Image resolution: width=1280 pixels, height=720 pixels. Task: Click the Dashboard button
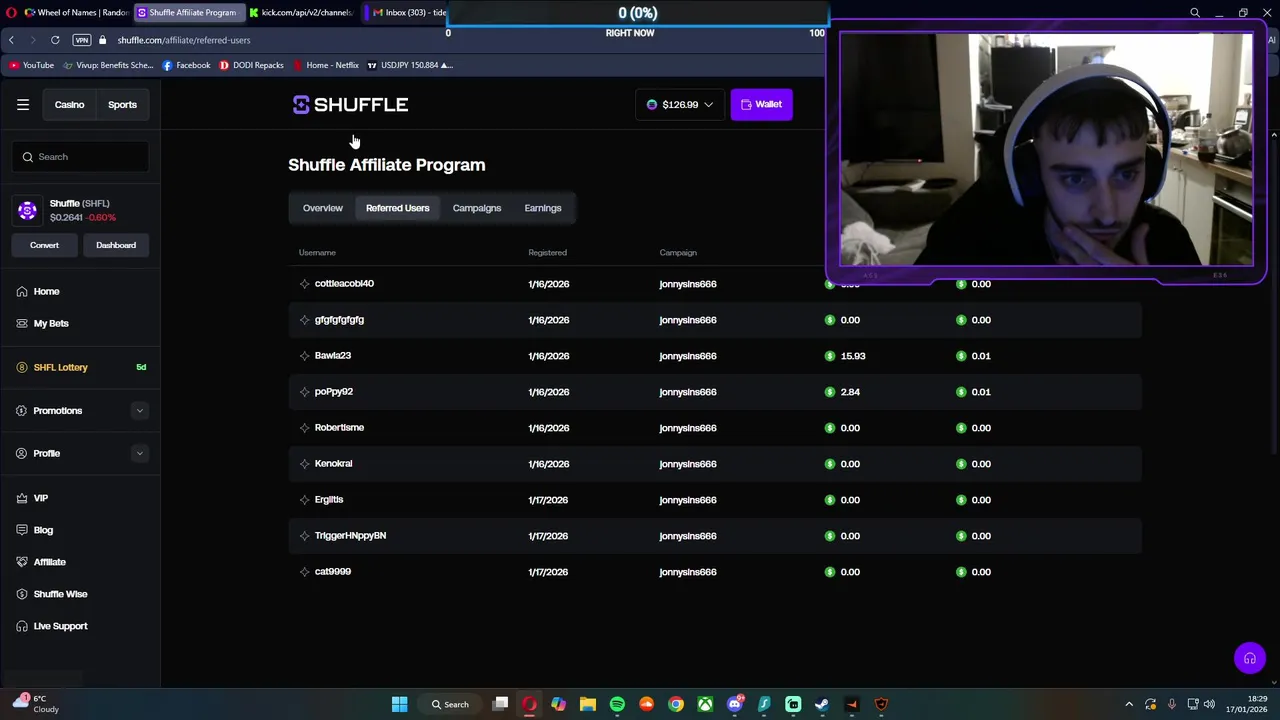pyautogui.click(x=116, y=245)
